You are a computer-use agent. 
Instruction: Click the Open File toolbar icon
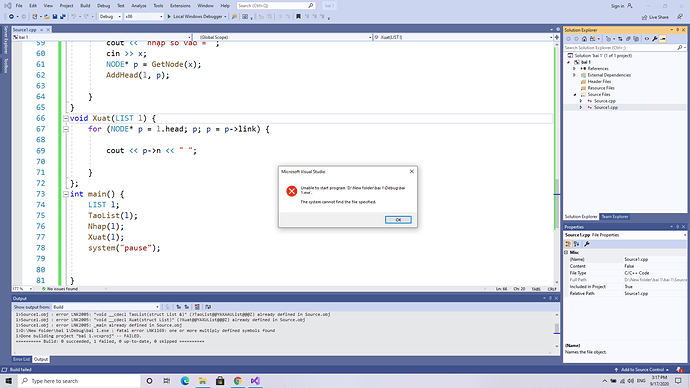point(46,17)
